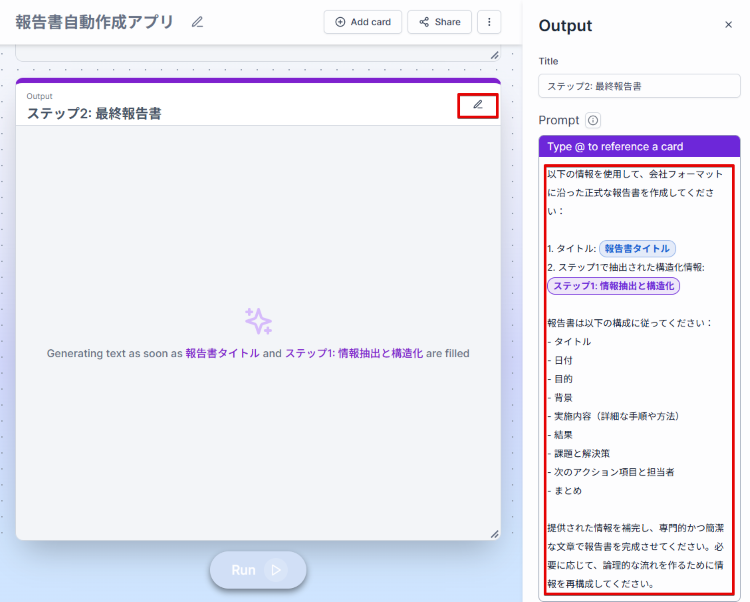Click the card heading ステップ2: 最終報告書
Screen dimensions: 750x602
point(94,114)
